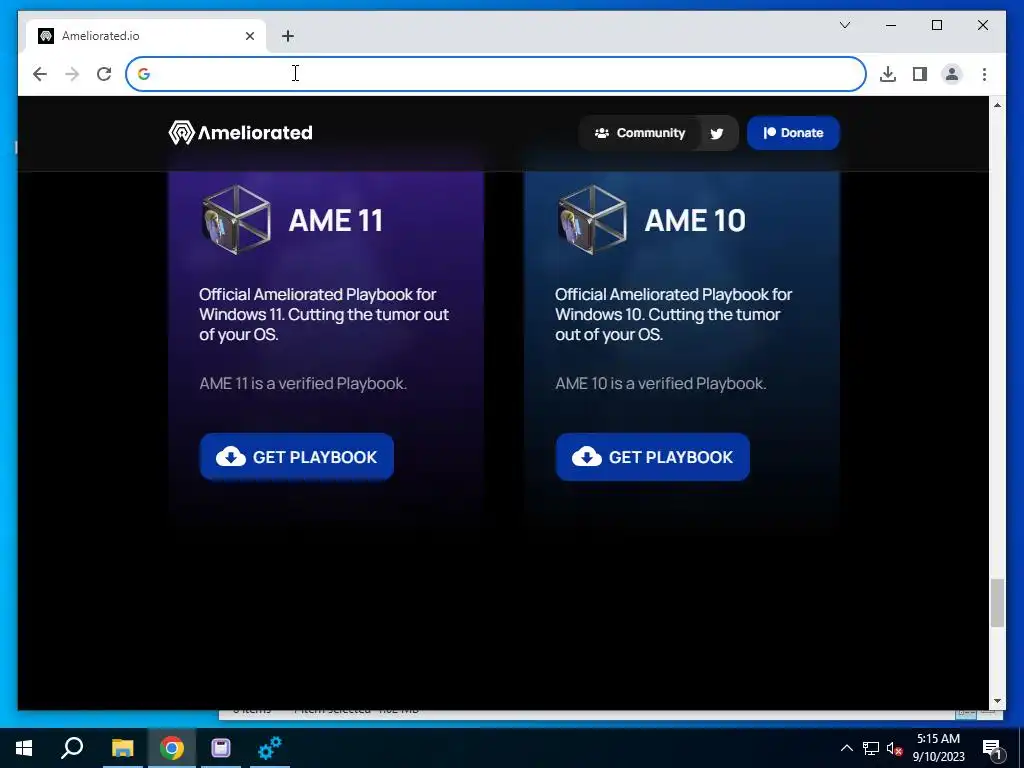The height and width of the screenshot is (768, 1024).
Task: Click 'AME 11 is a verified Playbook.' text
Action: [x=303, y=383]
